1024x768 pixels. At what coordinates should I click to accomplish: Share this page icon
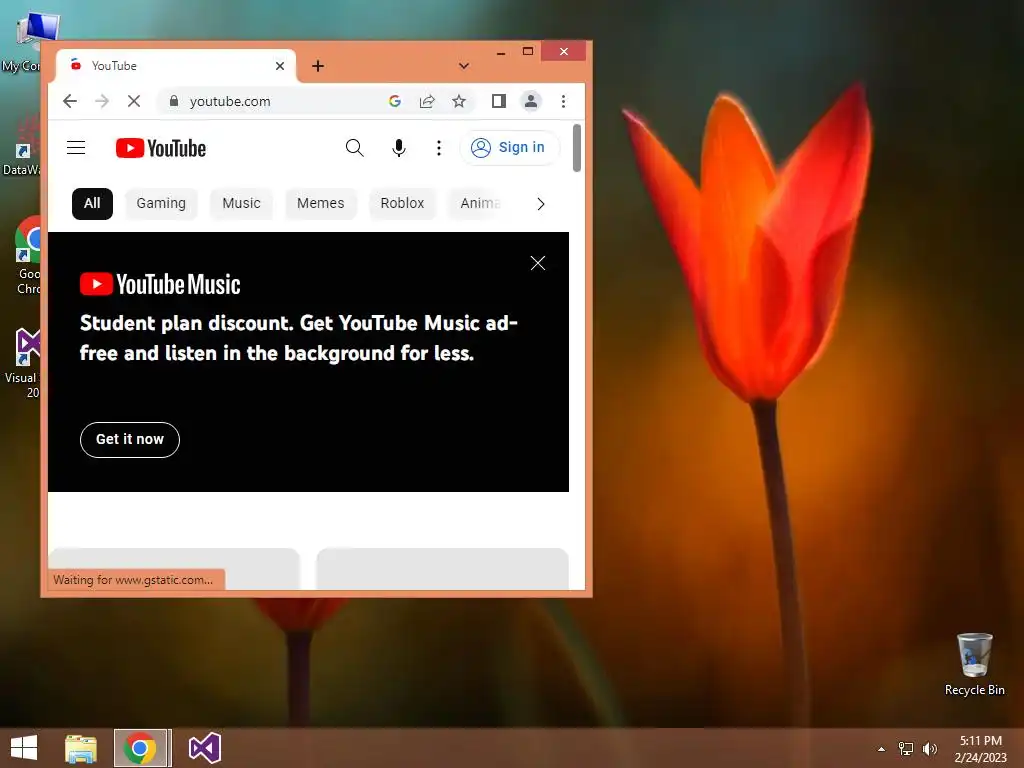427,101
